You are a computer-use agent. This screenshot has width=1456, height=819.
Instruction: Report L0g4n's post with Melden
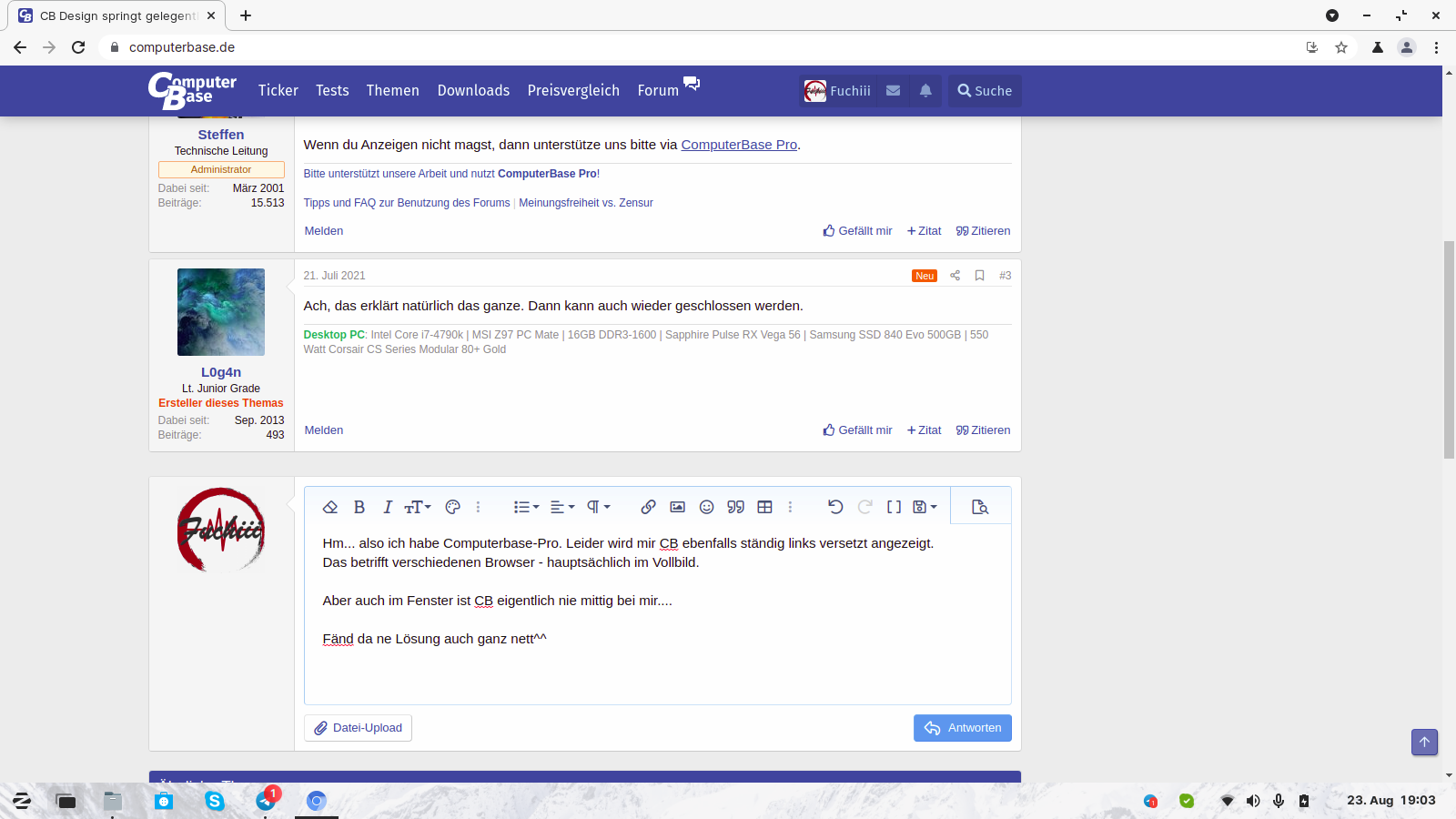tap(324, 430)
